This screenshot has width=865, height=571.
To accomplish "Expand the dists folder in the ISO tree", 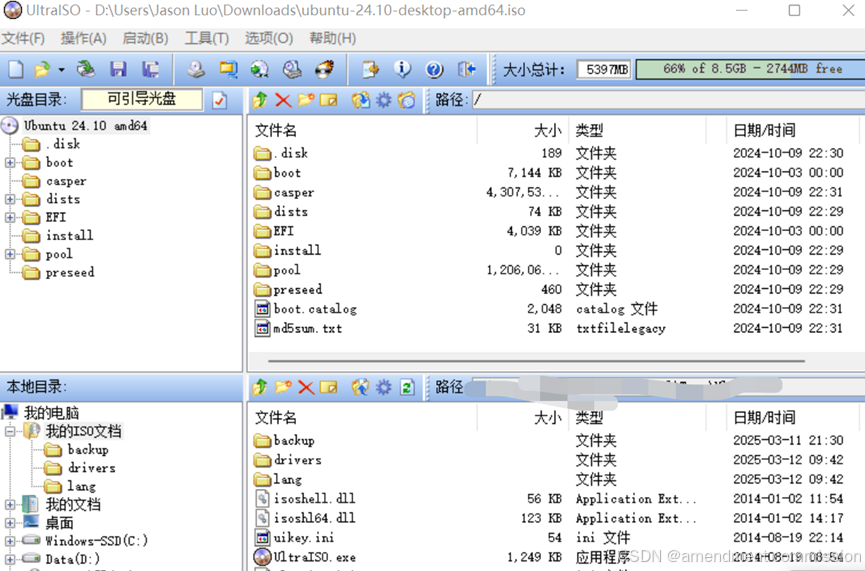I will click(10, 199).
